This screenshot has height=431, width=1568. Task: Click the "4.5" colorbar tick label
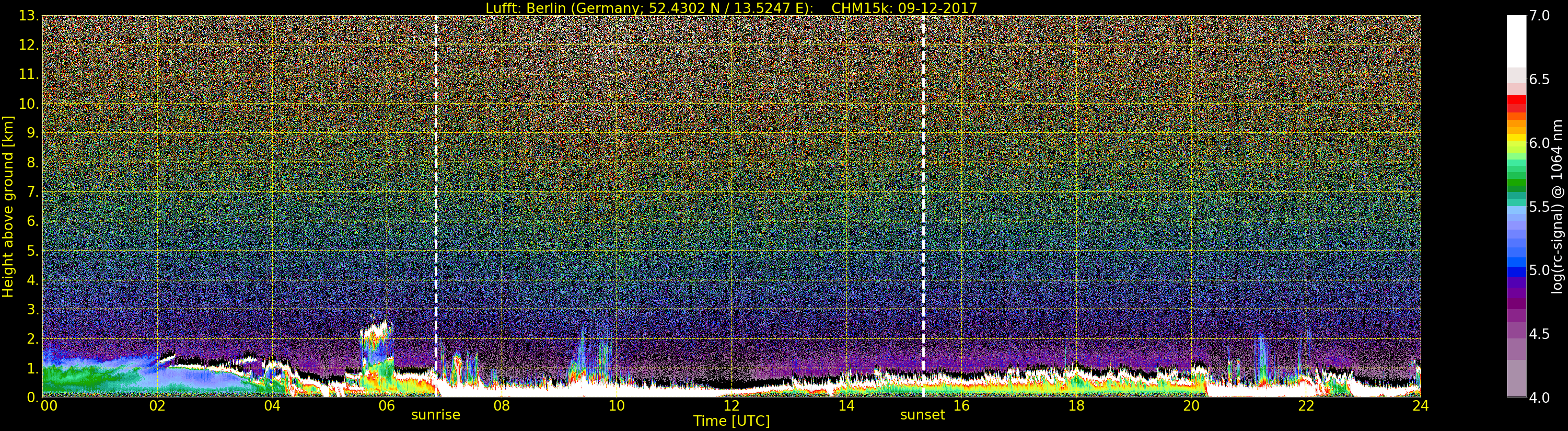coord(1539,334)
